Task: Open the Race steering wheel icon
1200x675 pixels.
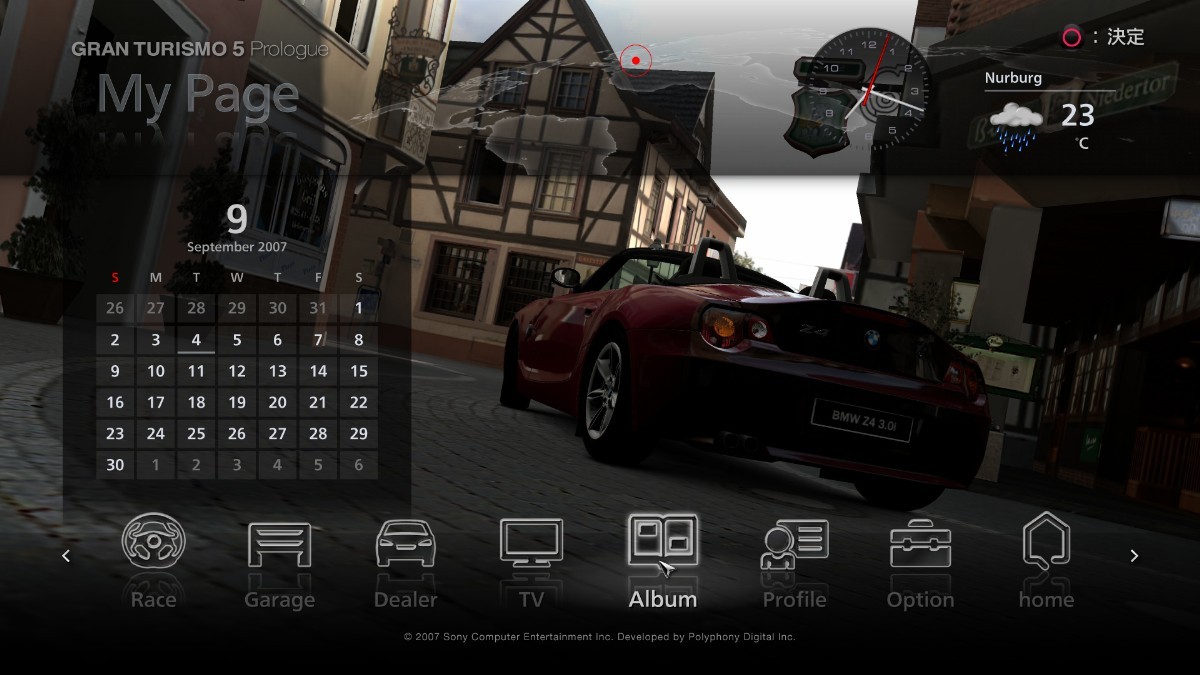Action: [153, 542]
